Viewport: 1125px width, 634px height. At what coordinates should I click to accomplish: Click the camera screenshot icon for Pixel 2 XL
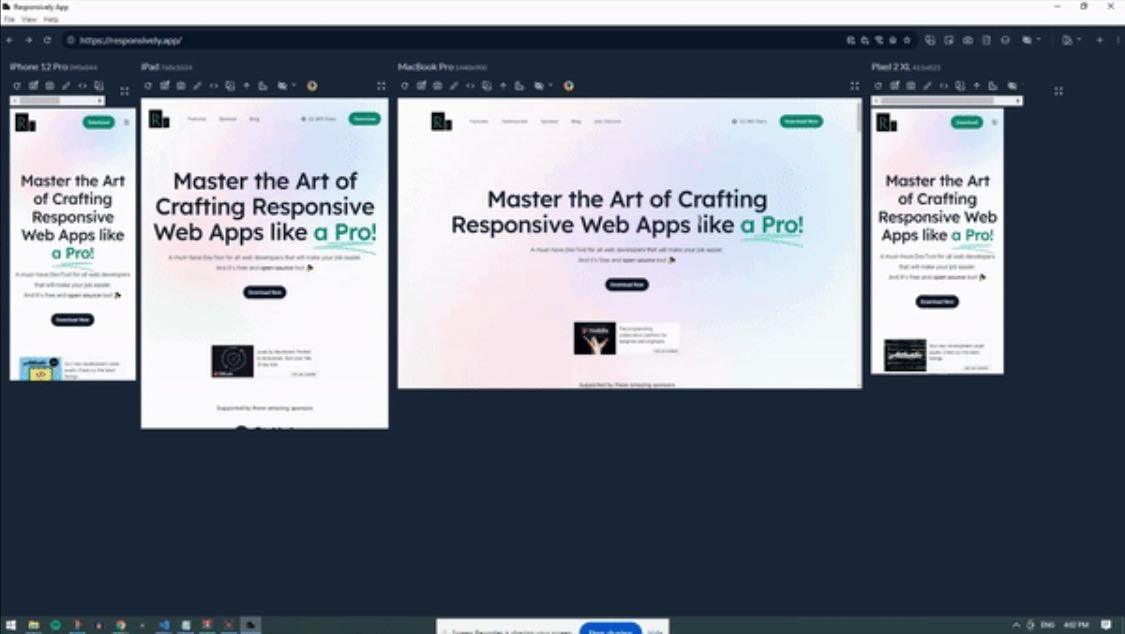tap(911, 85)
